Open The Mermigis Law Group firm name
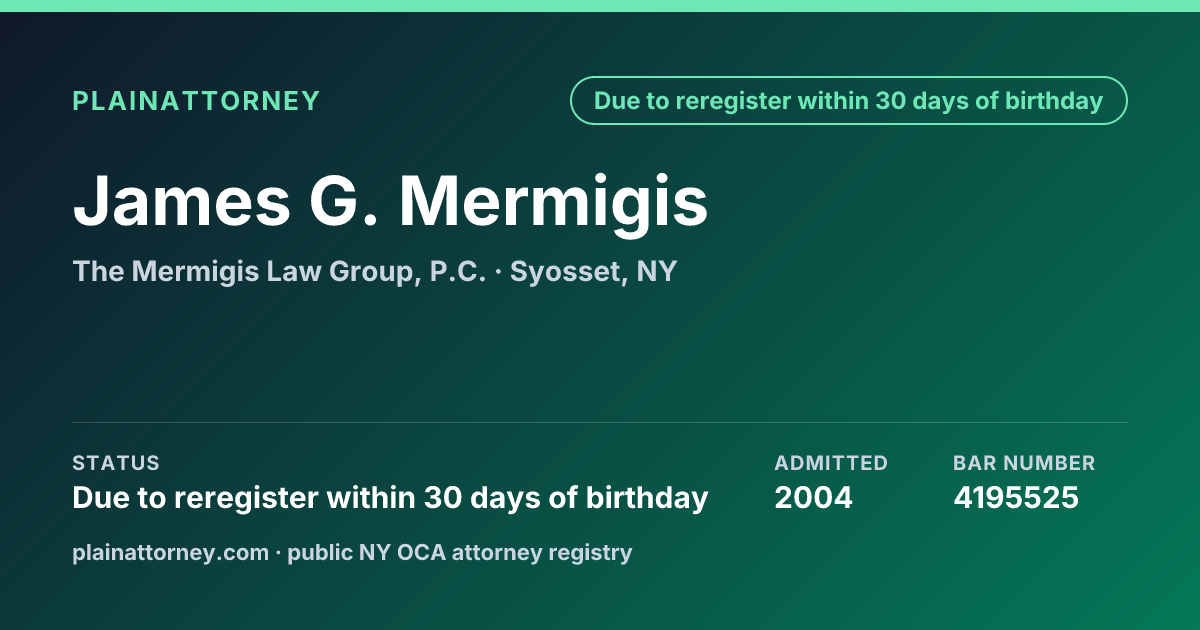The height and width of the screenshot is (630, 1200). pyautogui.click(x=245, y=271)
